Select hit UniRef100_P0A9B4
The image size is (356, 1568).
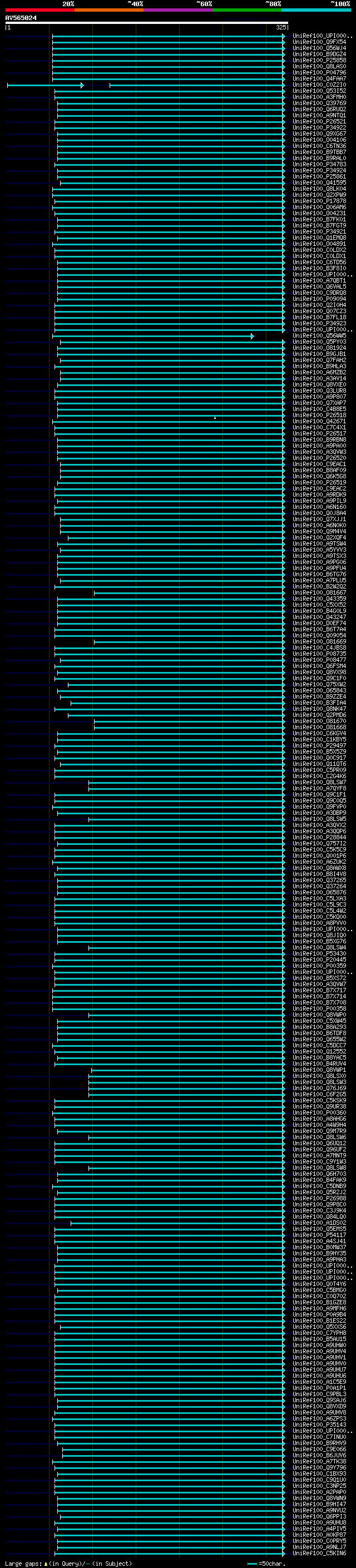[x=319, y=1315]
